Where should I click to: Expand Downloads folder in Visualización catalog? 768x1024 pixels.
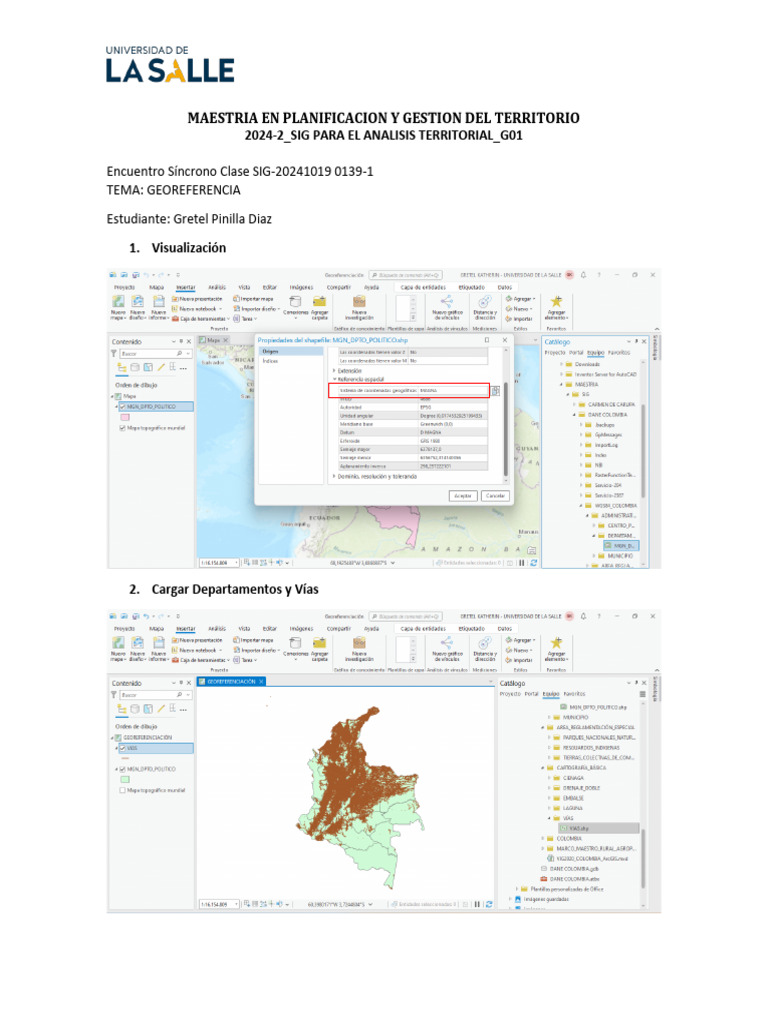[561, 364]
